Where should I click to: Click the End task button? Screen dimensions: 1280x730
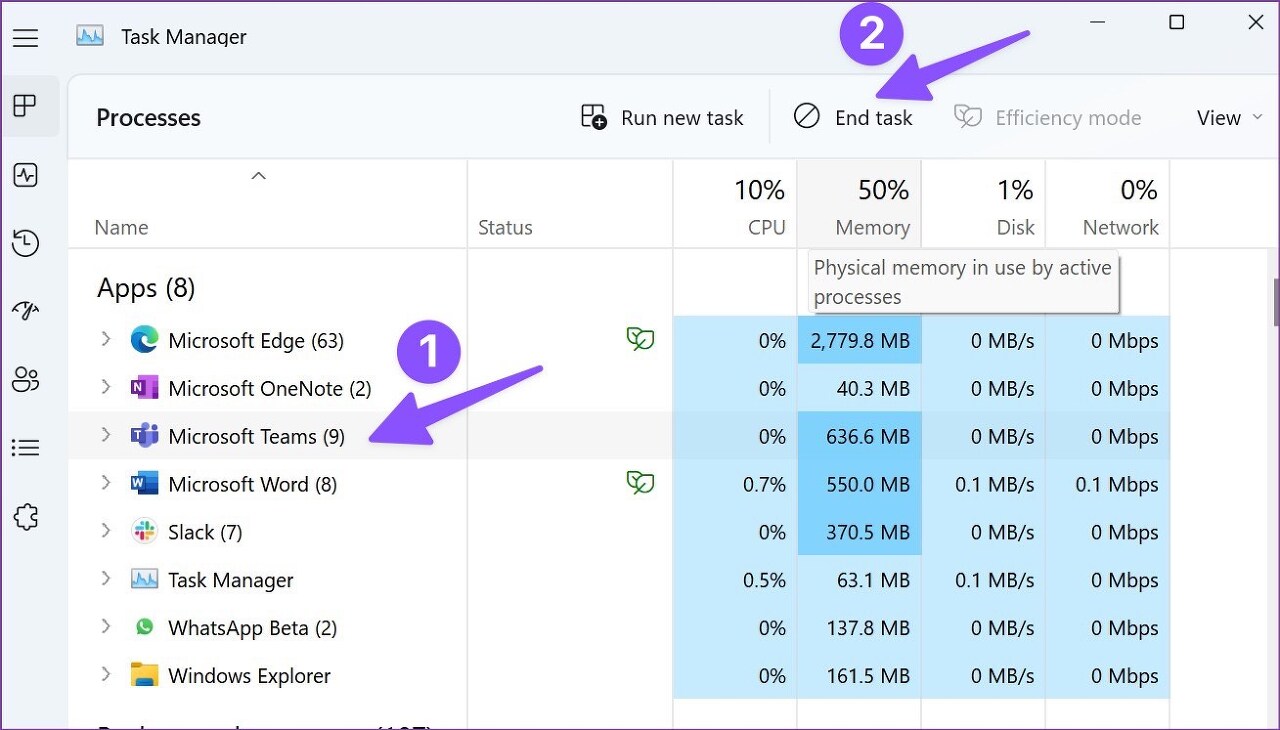(853, 118)
